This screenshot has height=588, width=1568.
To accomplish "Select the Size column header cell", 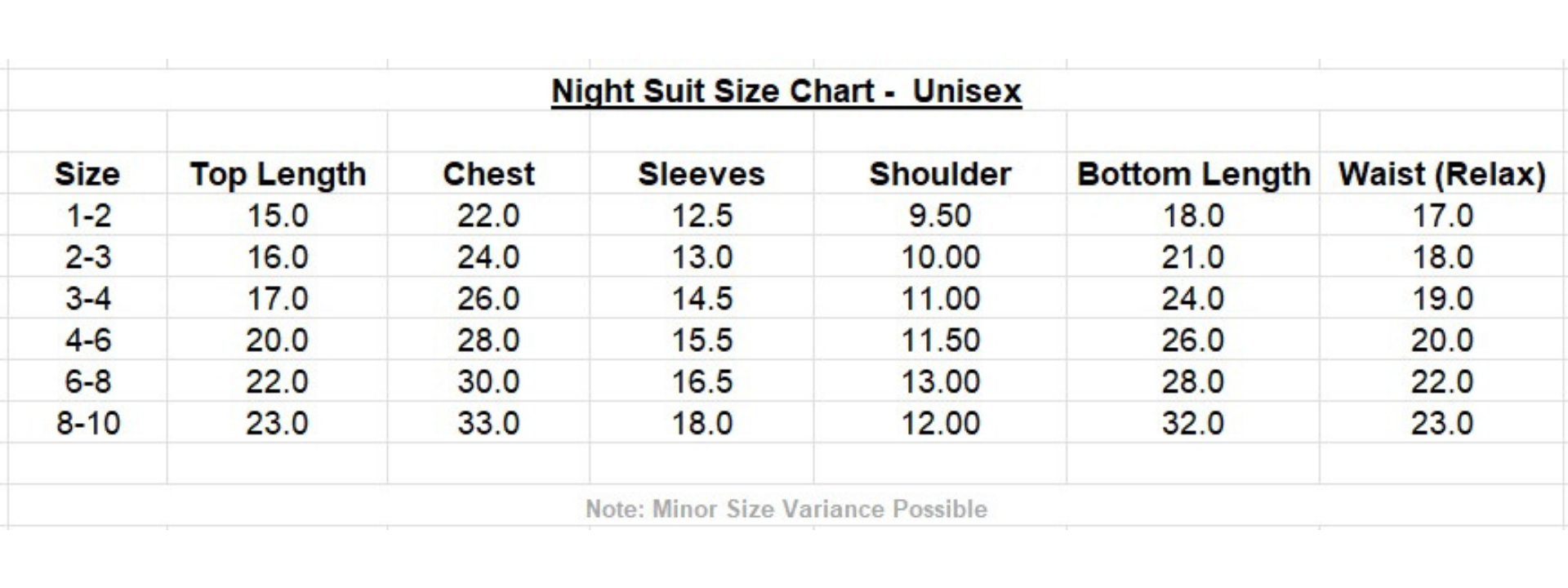I will [x=87, y=174].
